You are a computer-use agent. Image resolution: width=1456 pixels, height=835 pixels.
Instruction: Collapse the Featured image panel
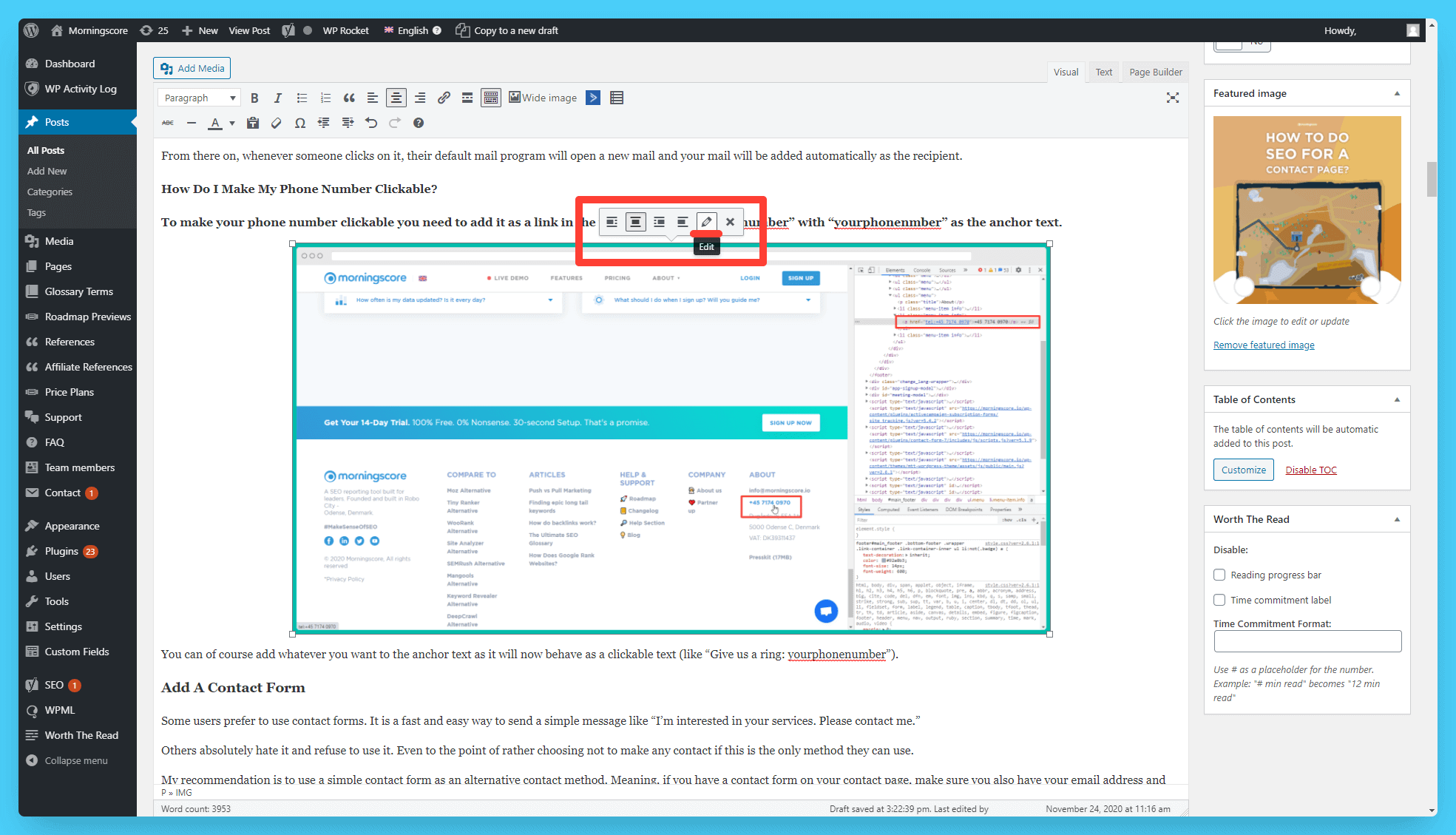1397,93
